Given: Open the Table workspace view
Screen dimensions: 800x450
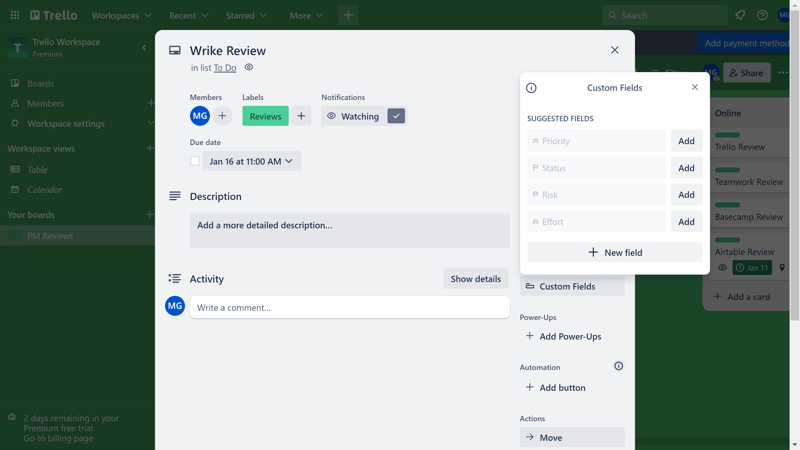Looking at the screenshot, I should (37, 169).
